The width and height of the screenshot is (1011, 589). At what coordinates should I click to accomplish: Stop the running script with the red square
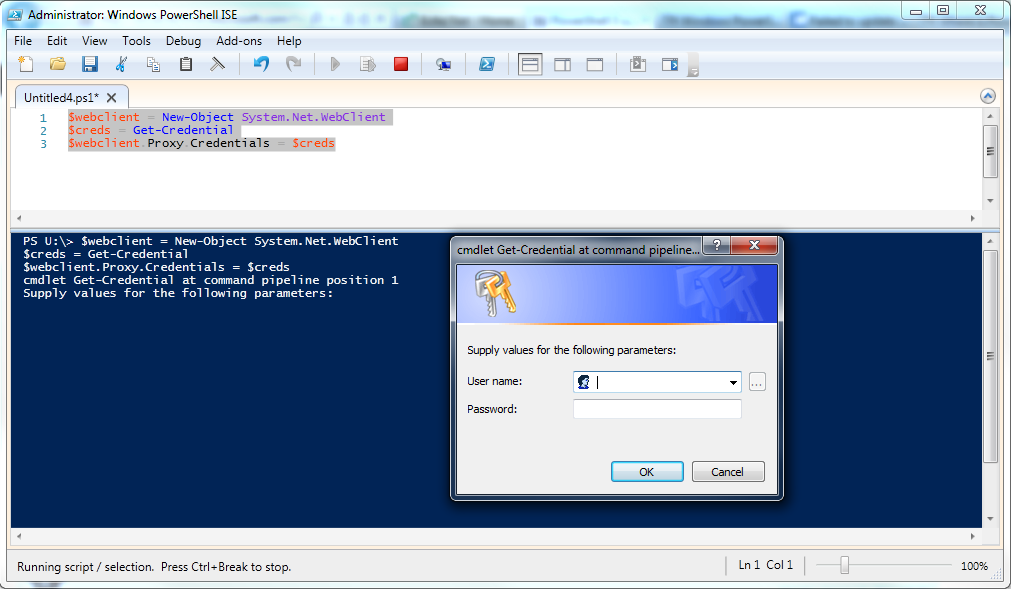click(x=401, y=64)
